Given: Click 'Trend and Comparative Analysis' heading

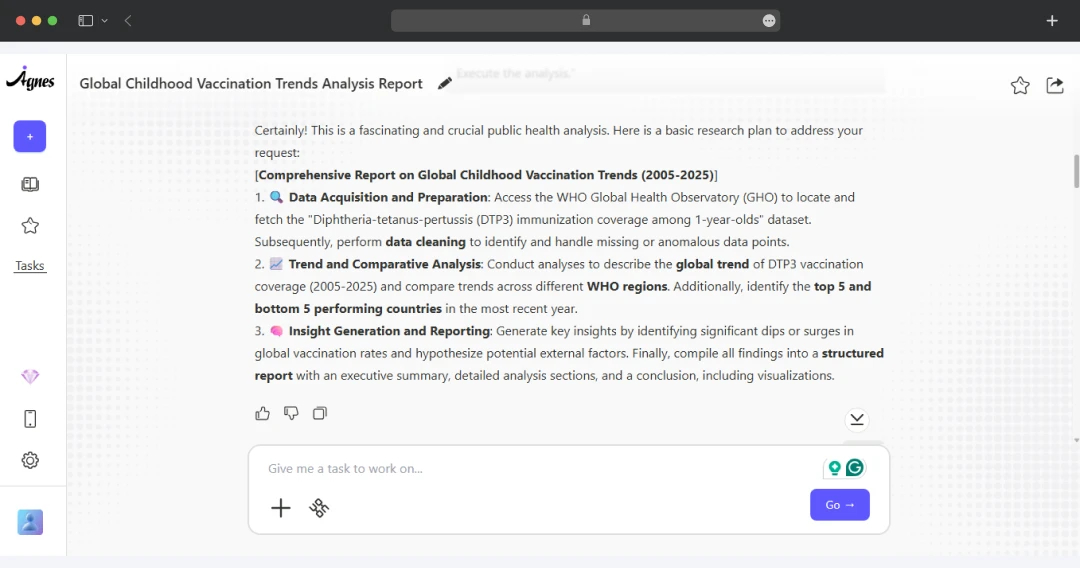Looking at the screenshot, I should tap(384, 264).
